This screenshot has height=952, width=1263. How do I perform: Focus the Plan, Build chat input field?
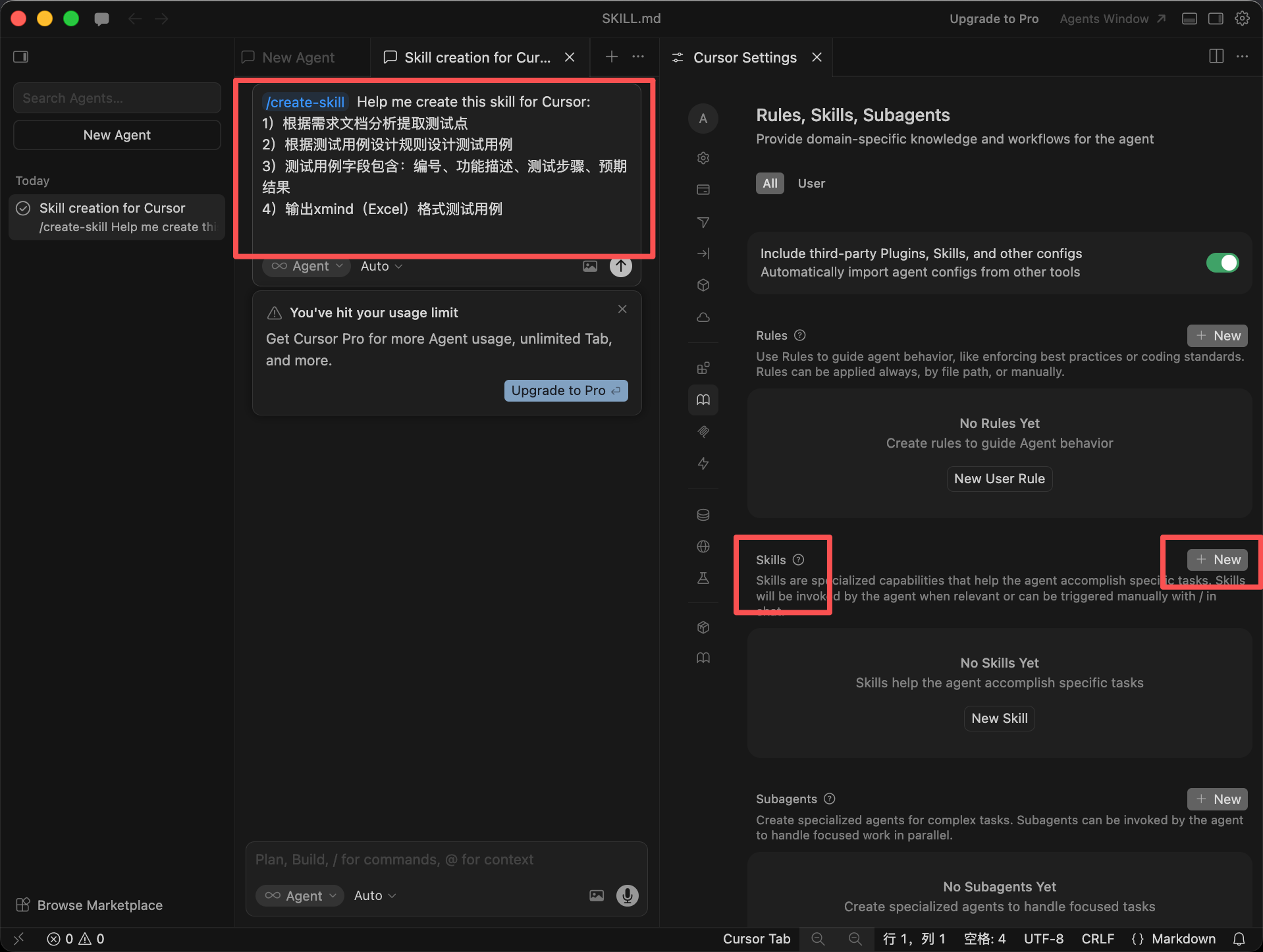coord(446,859)
